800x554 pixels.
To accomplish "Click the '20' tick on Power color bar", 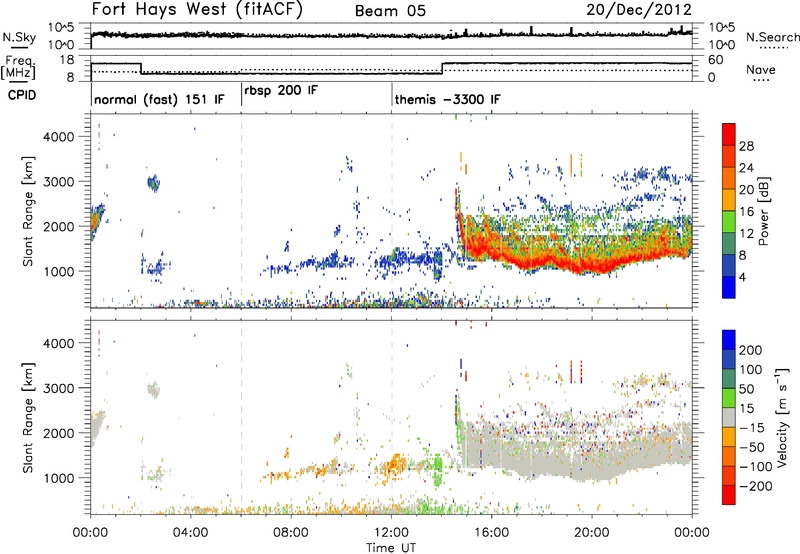I will click(x=746, y=190).
